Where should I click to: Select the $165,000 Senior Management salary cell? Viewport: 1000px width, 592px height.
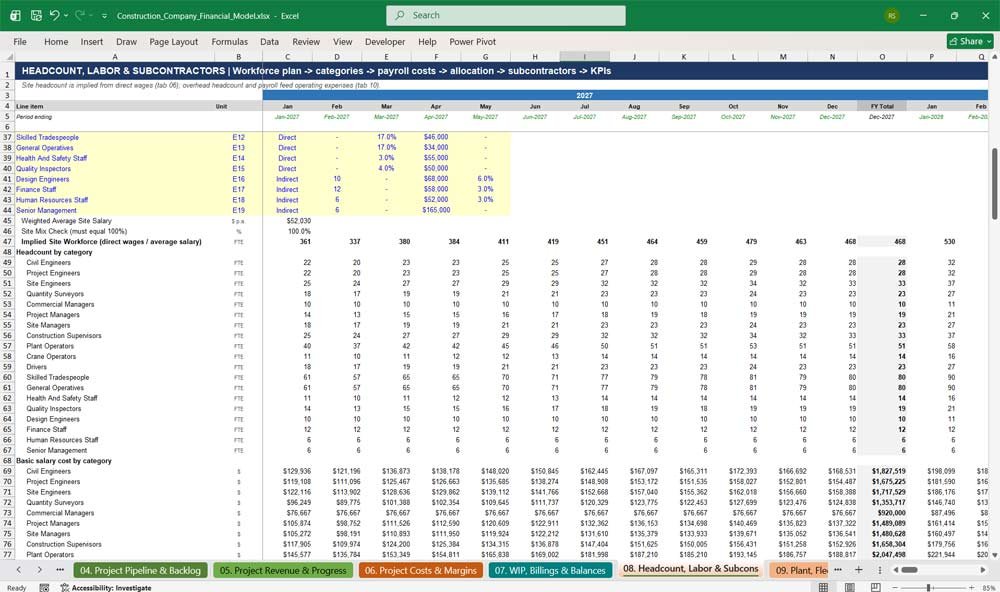coord(436,210)
